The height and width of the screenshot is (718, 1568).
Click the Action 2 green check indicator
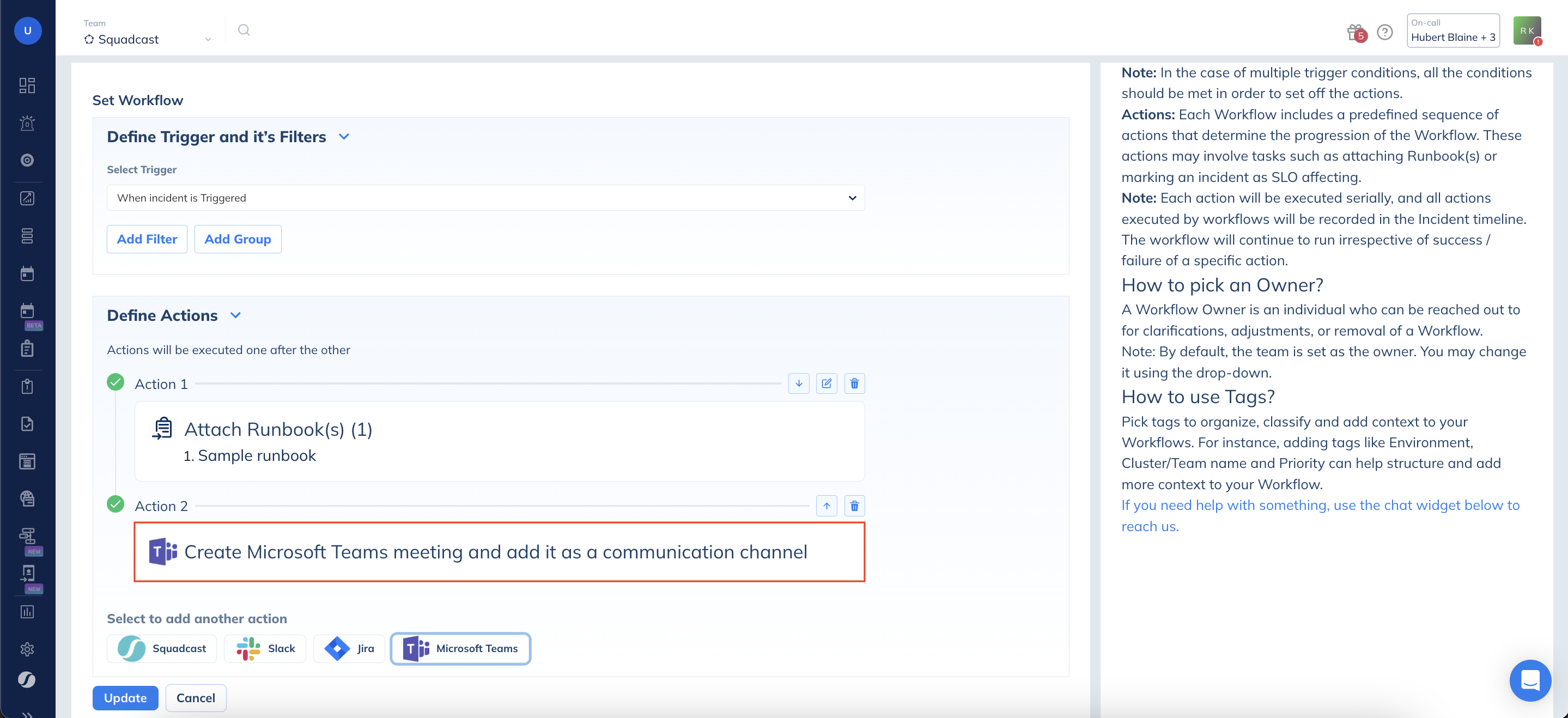click(x=116, y=504)
